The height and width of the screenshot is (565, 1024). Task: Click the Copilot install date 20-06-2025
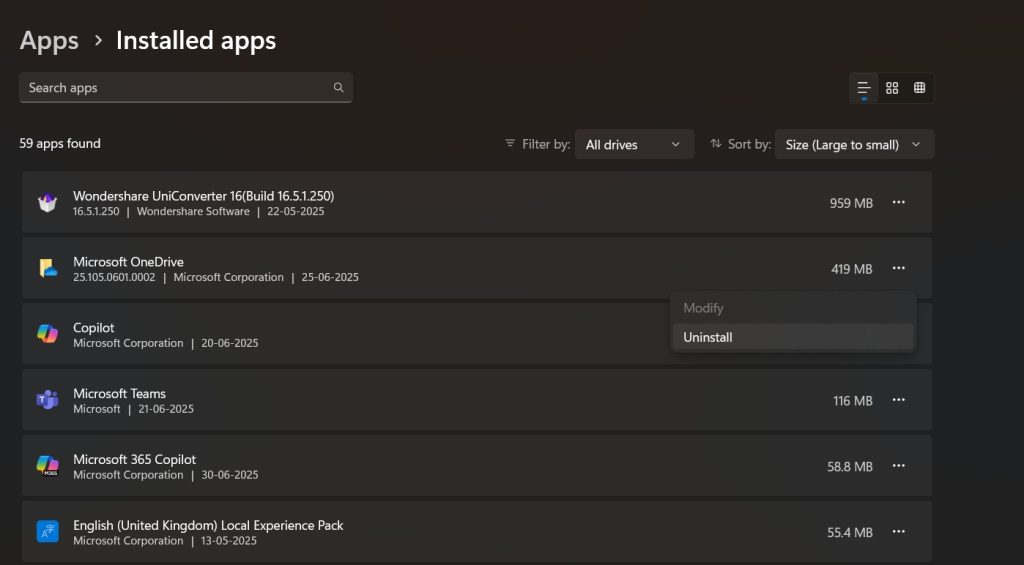[x=229, y=343]
